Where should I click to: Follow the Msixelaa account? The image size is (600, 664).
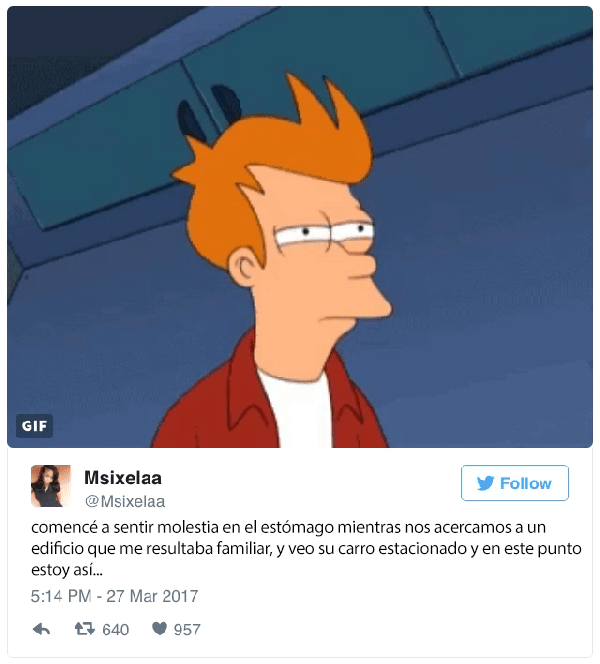coord(514,483)
